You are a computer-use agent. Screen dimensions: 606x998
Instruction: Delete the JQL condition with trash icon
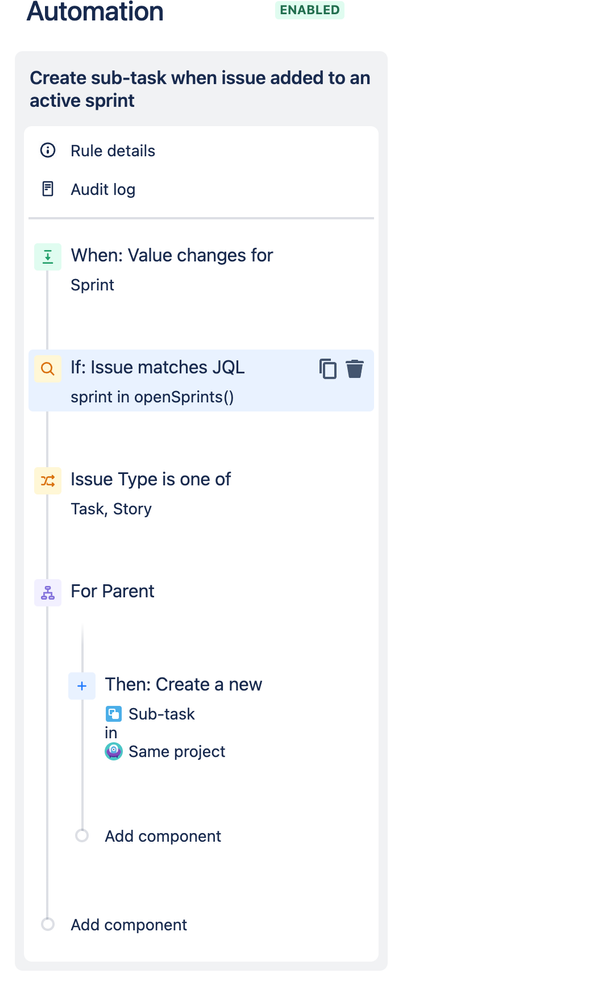[355, 369]
